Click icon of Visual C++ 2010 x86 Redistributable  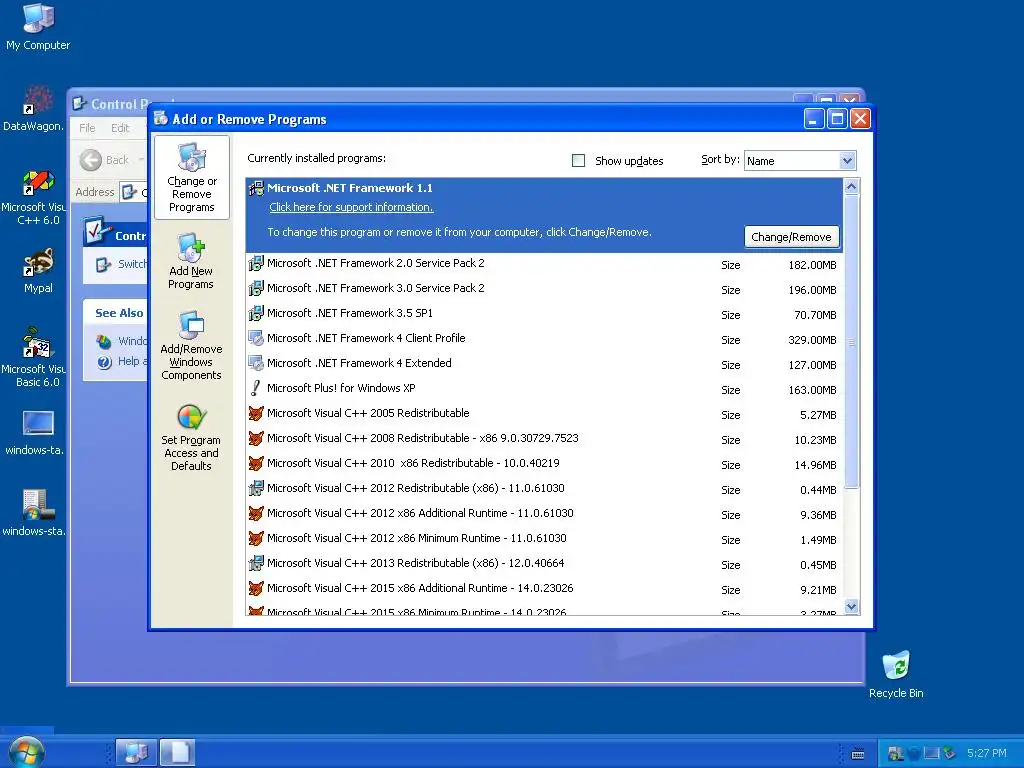pyautogui.click(x=256, y=463)
